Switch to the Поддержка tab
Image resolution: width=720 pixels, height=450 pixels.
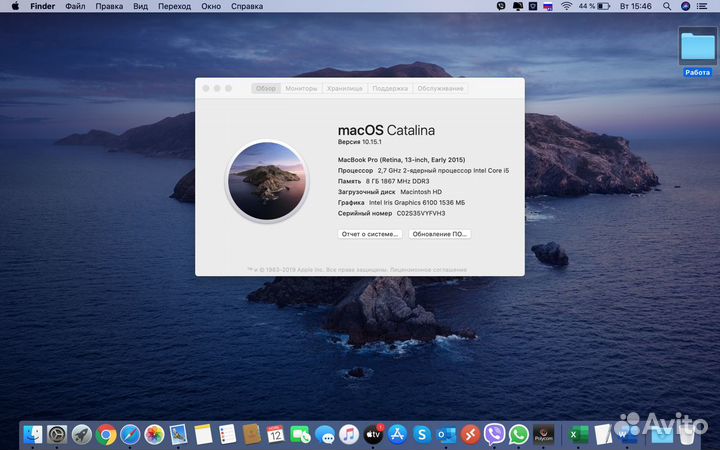coord(390,88)
